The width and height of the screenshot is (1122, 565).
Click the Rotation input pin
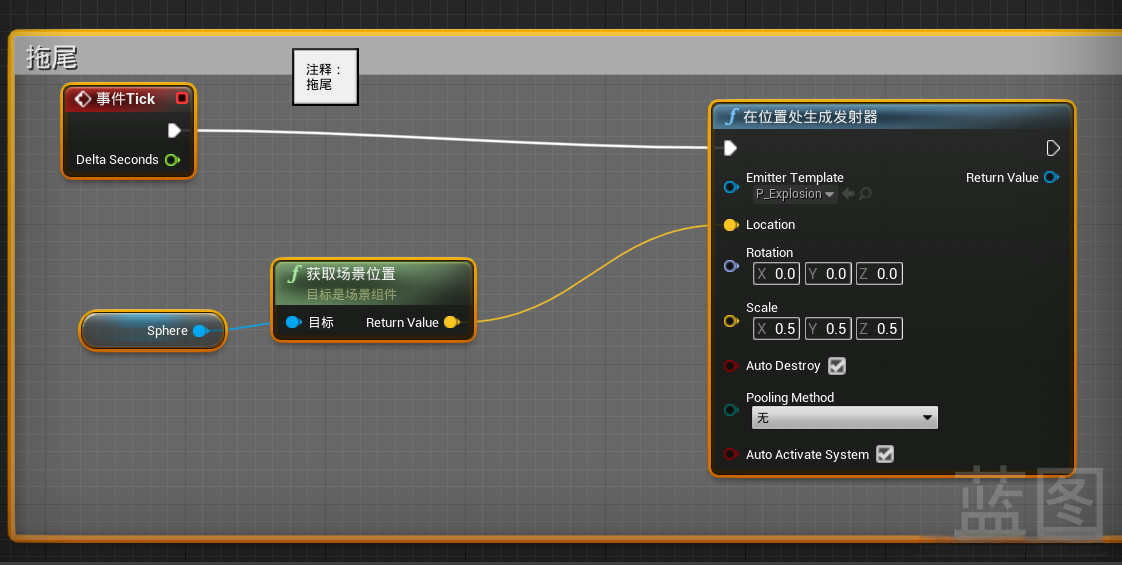click(731, 266)
